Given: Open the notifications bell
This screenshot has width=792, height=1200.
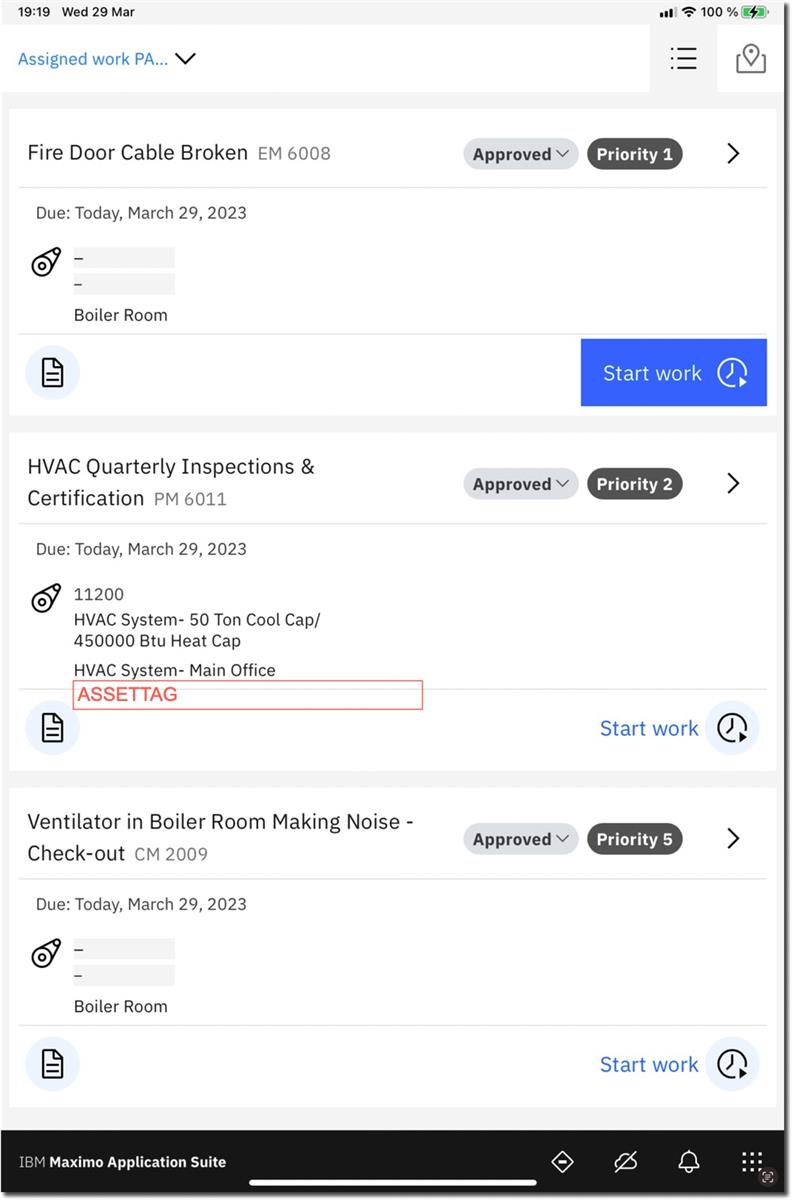Looking at the screenshot, I should [x=688, y=1161].
